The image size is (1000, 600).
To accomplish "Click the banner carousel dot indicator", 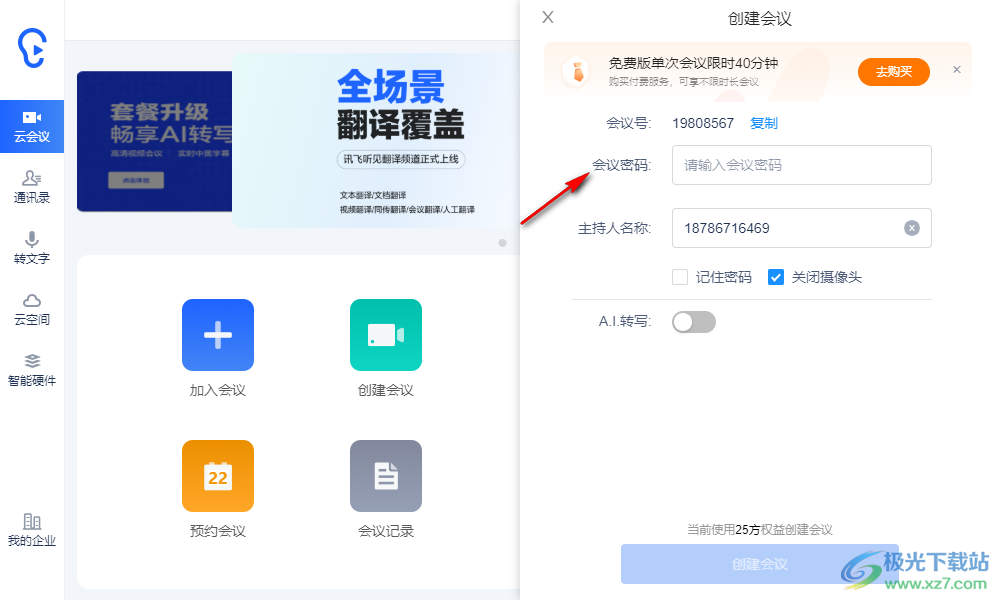I will click(503, 243).
